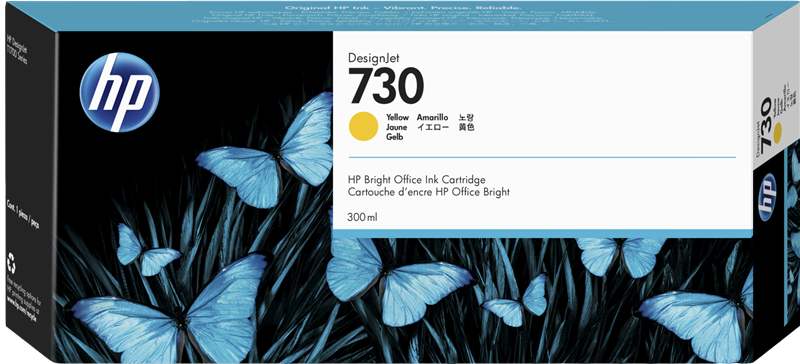Click HP Bright Office Ink Cartridge text
Screen dimensions: 800x364
point(416,180)
